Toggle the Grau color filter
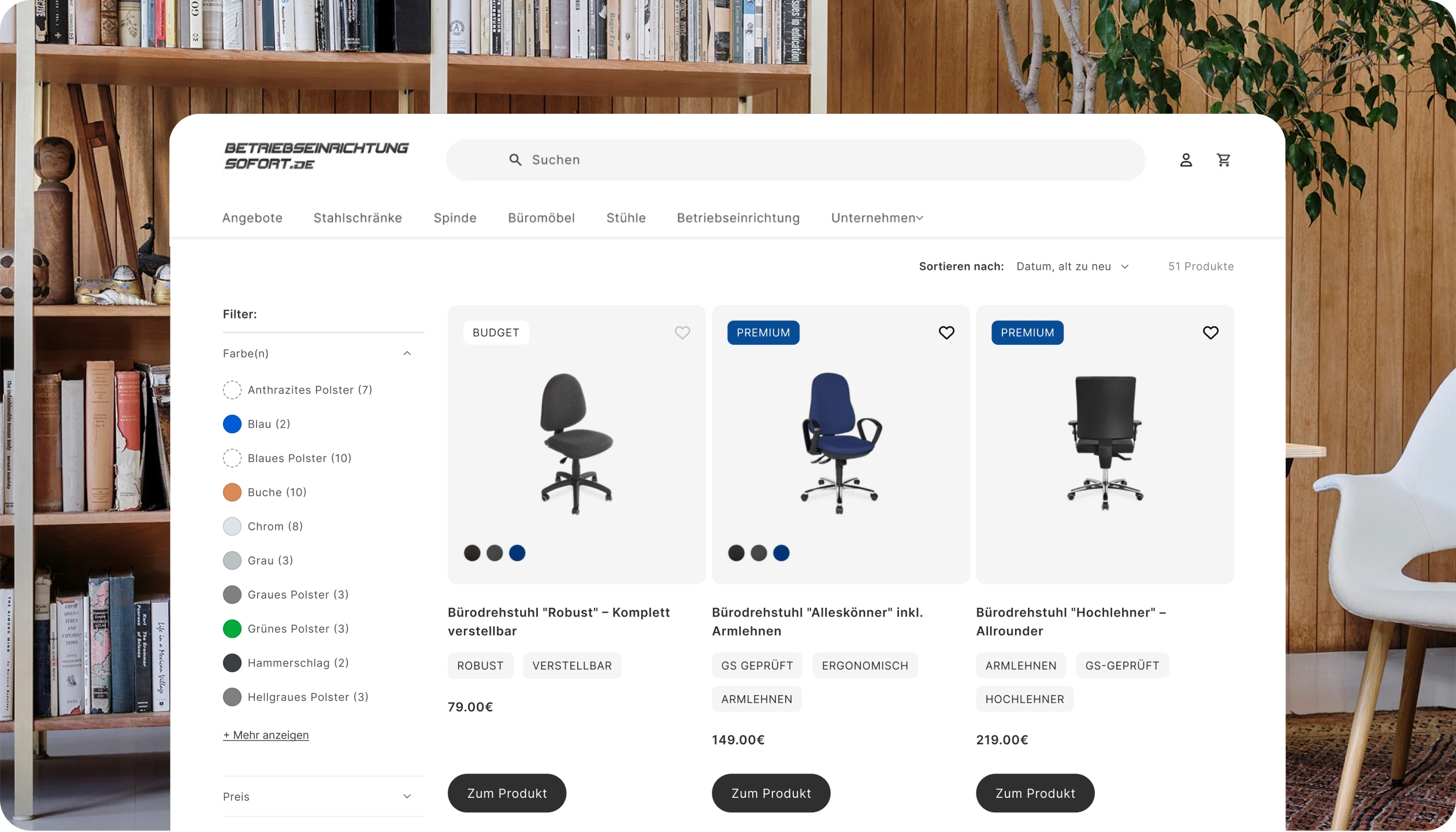1456x832 pixels. tap(258, 560)
